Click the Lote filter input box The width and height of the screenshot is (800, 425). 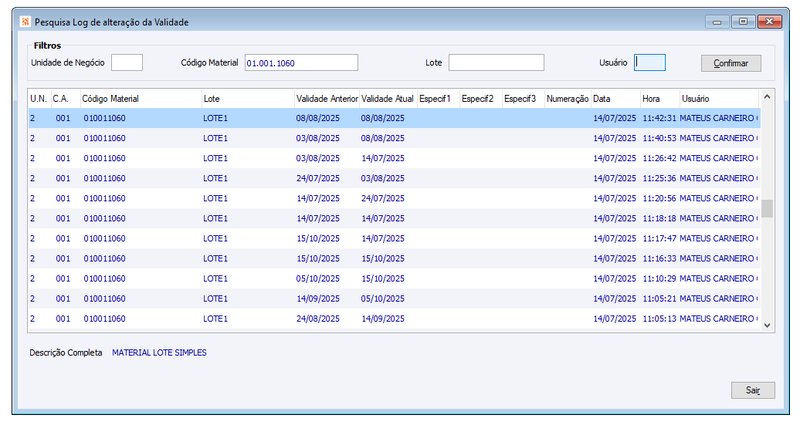[x=496, y=63]
